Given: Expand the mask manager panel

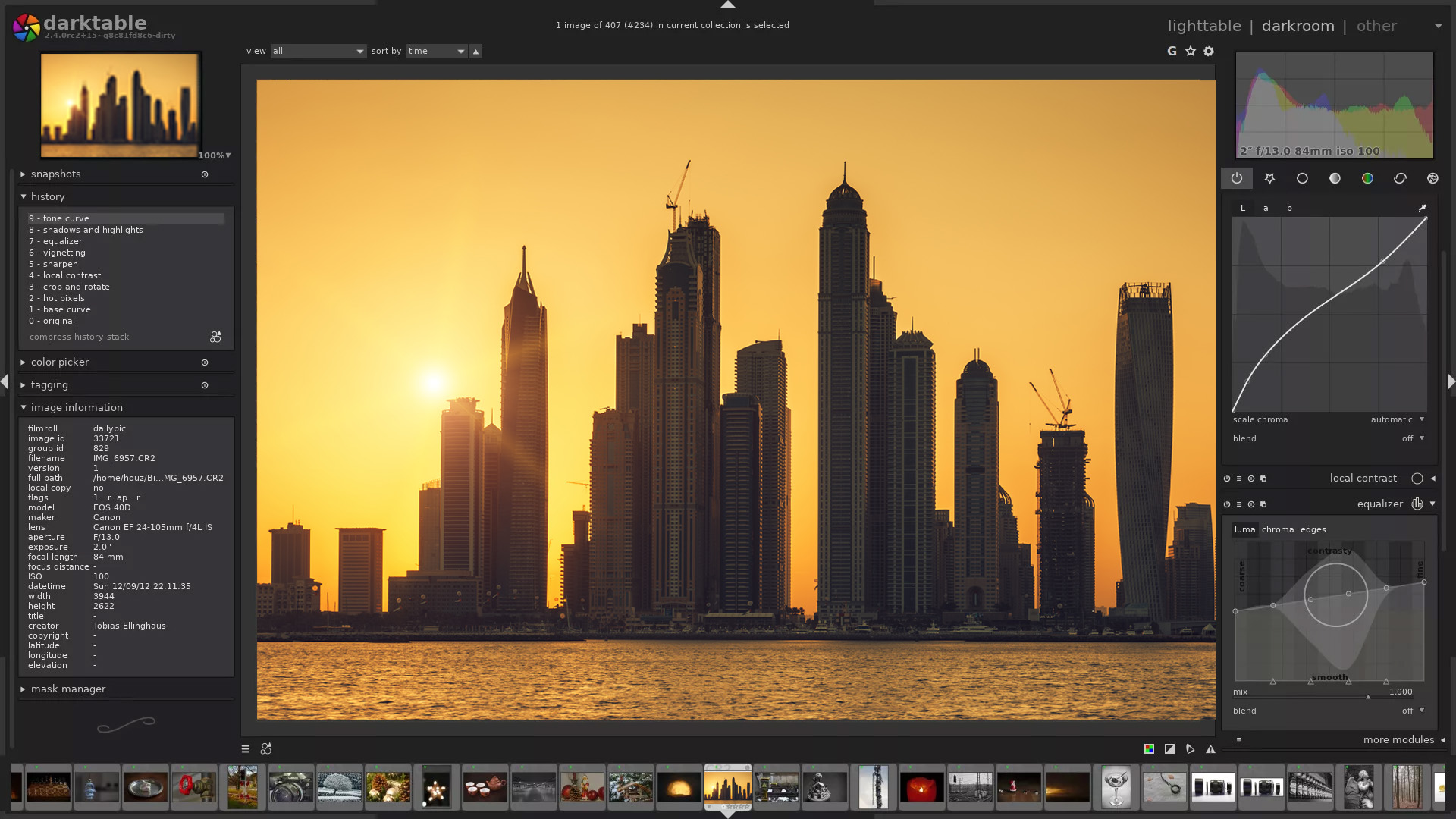Looking at the screenshot, I should point(68,689).
